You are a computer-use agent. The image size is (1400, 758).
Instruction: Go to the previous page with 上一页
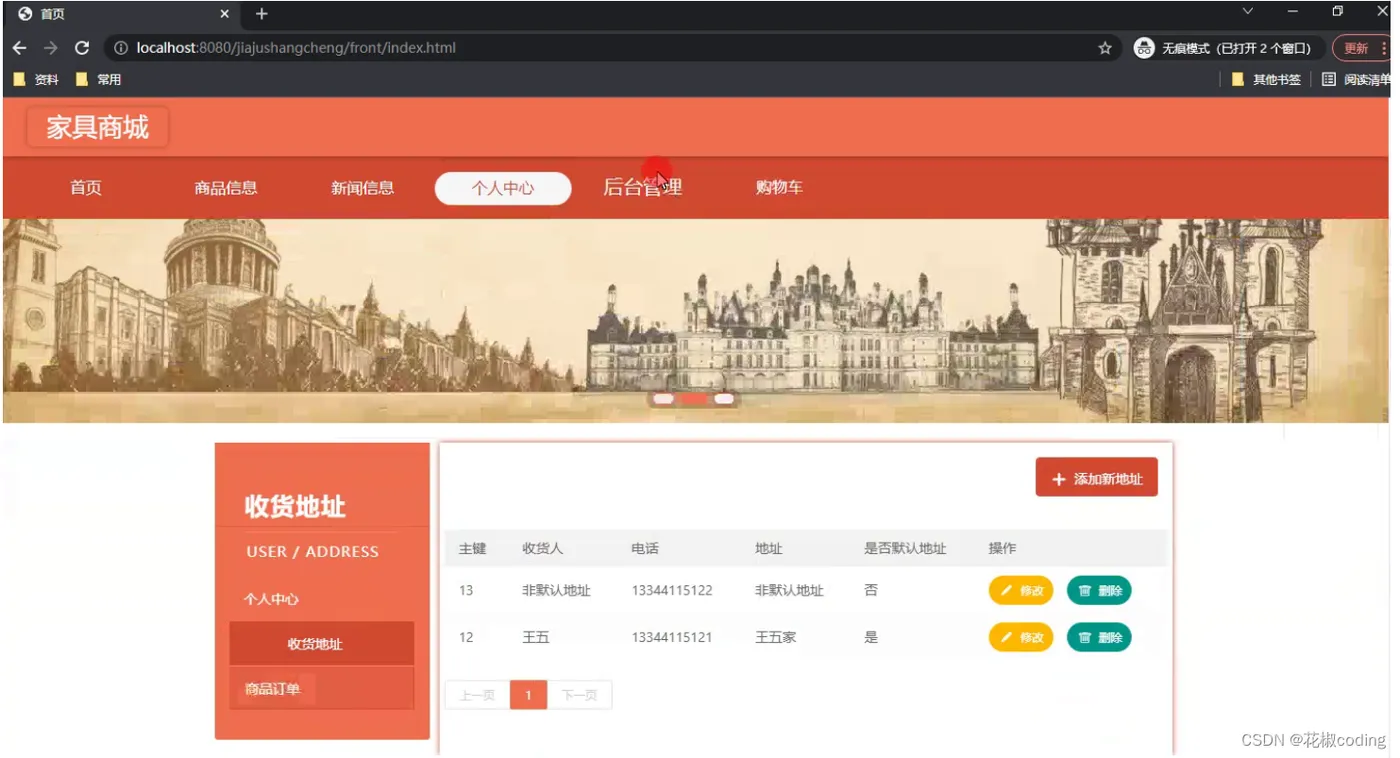(477, 695)
